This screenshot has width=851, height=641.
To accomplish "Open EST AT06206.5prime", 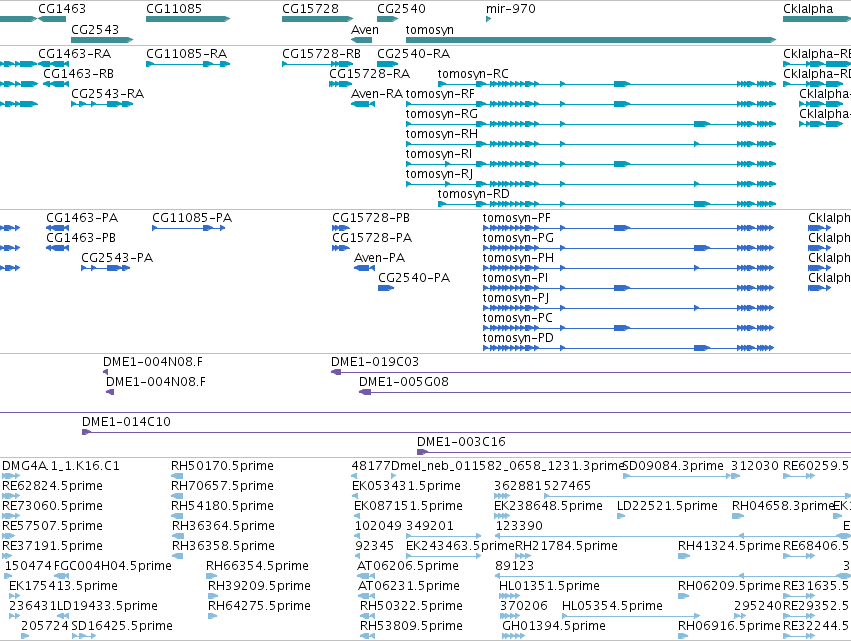I will 408,567.
